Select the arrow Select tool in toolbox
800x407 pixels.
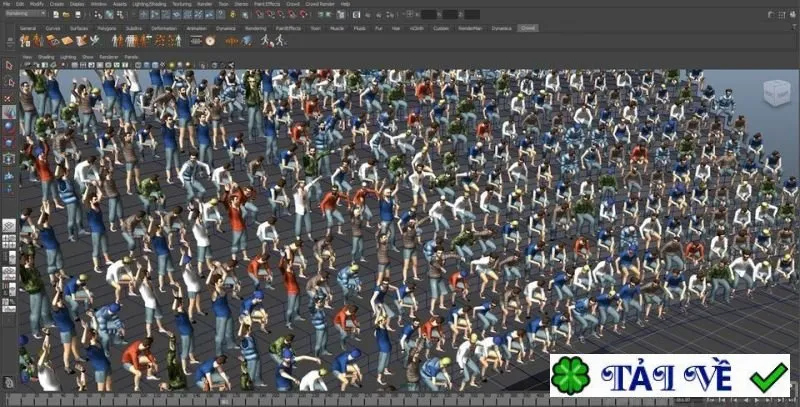(x=9, y=66)
